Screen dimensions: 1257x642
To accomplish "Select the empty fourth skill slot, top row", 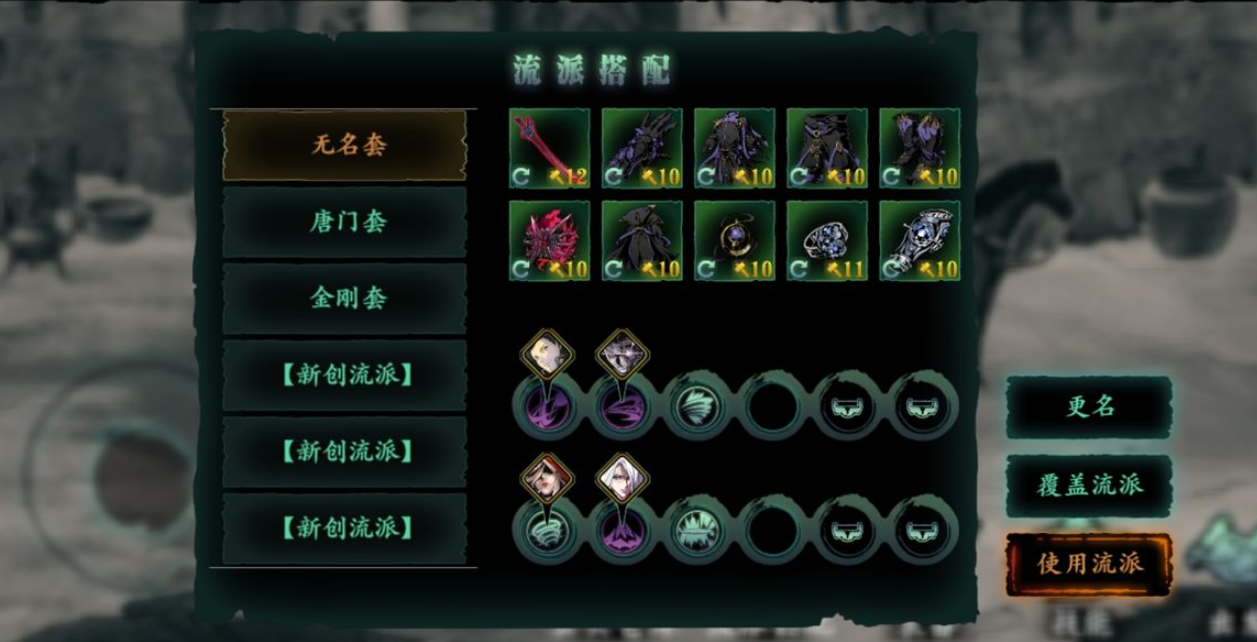I will 772,408.
